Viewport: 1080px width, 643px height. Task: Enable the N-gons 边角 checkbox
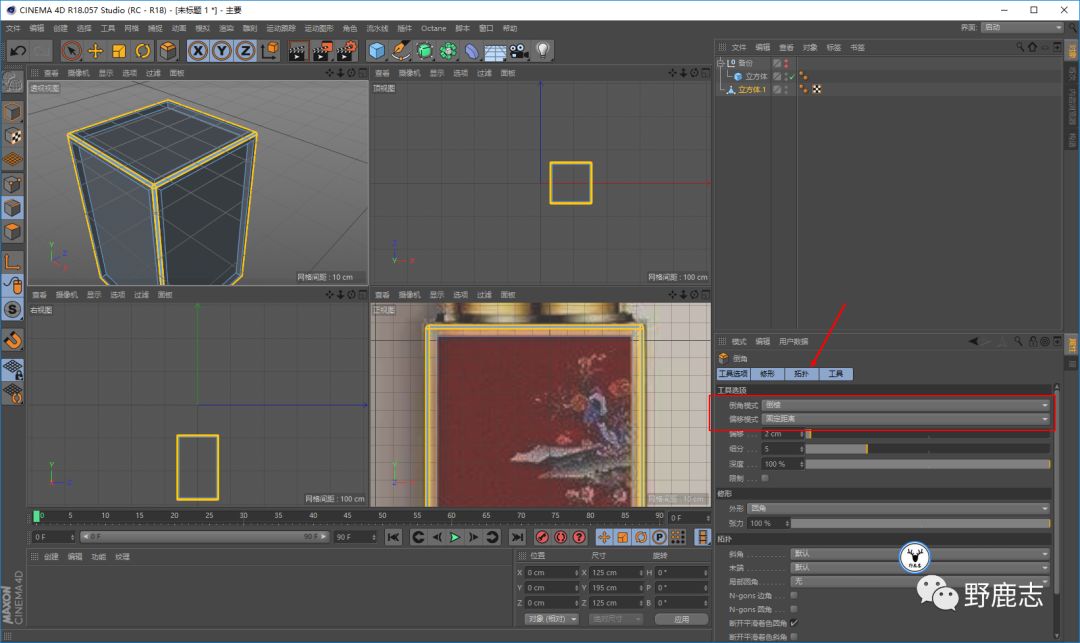tap(794, 595)
